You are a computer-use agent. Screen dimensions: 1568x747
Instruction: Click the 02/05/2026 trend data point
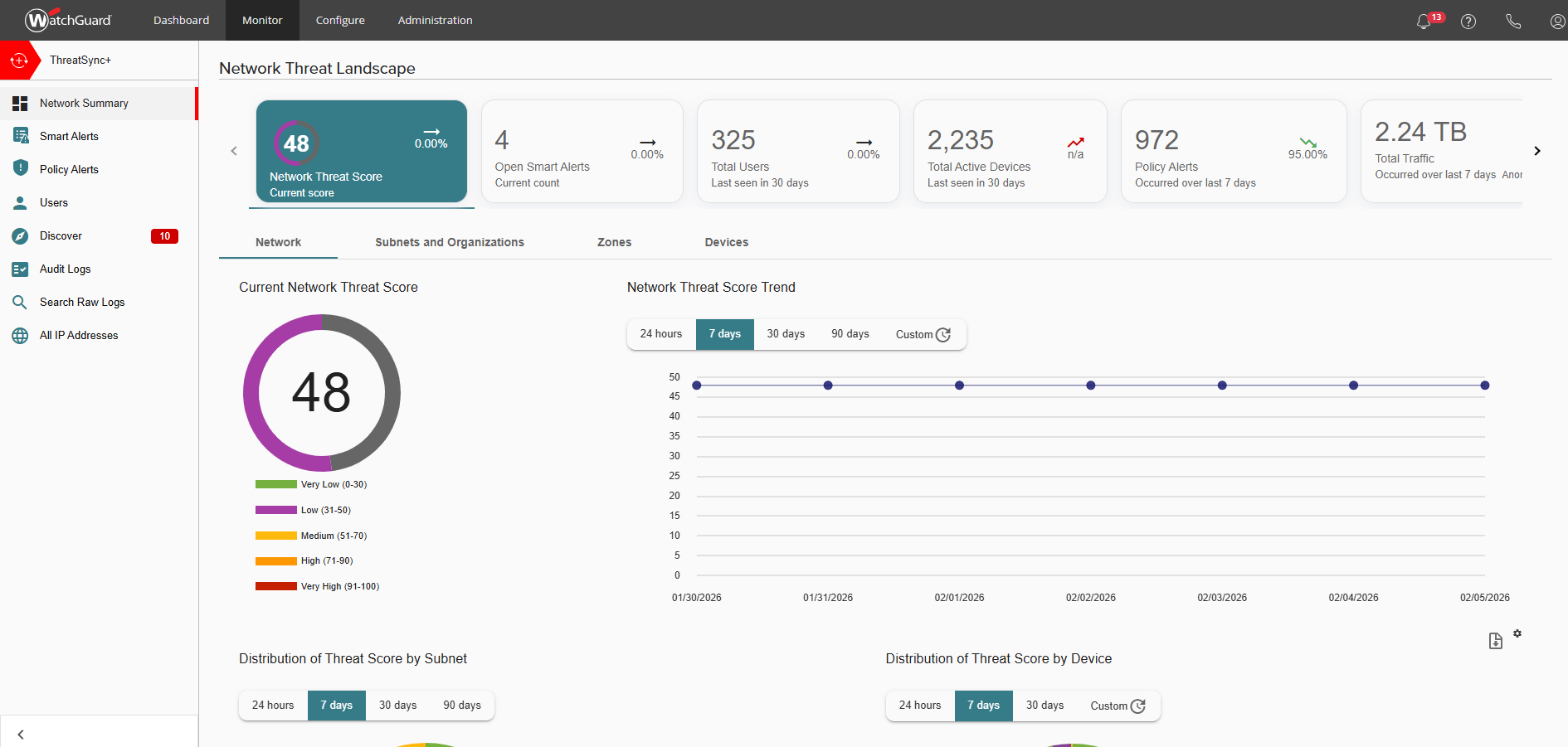click(x=1485, y=386)
